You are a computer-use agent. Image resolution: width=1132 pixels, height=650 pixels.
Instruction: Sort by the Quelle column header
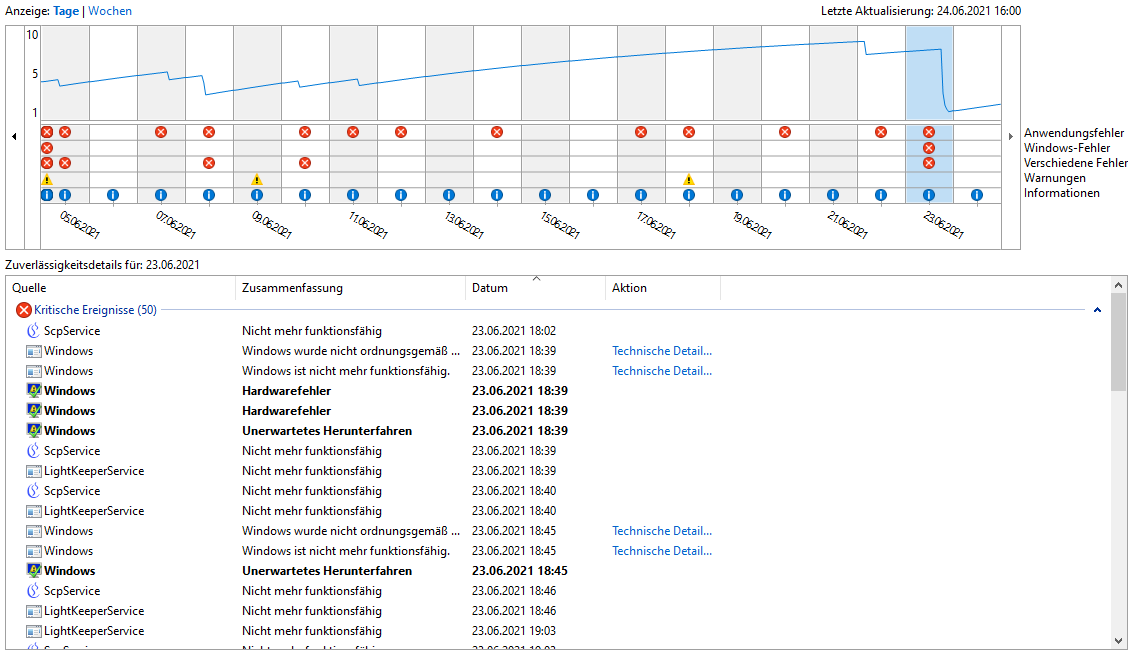121,287
